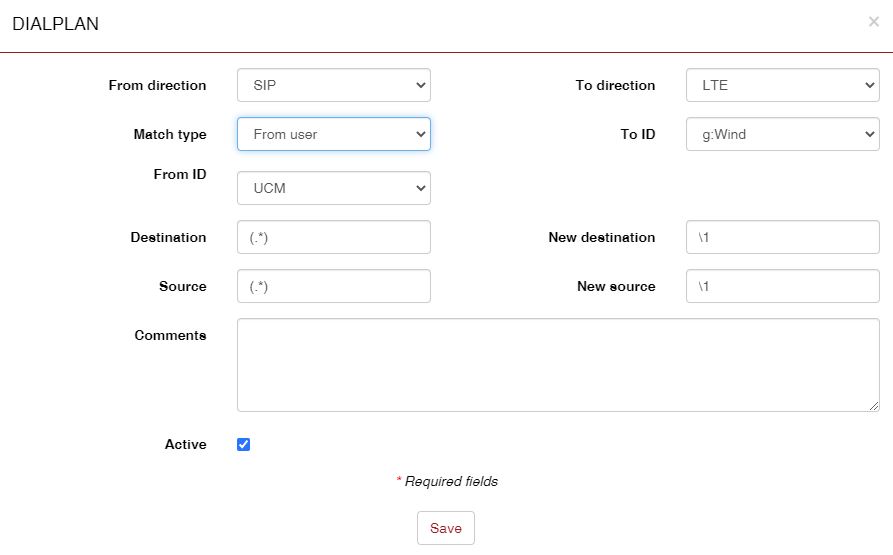Viewport: 893px width, 555px height.
Task: Select the New source text field
Action: 782,286
